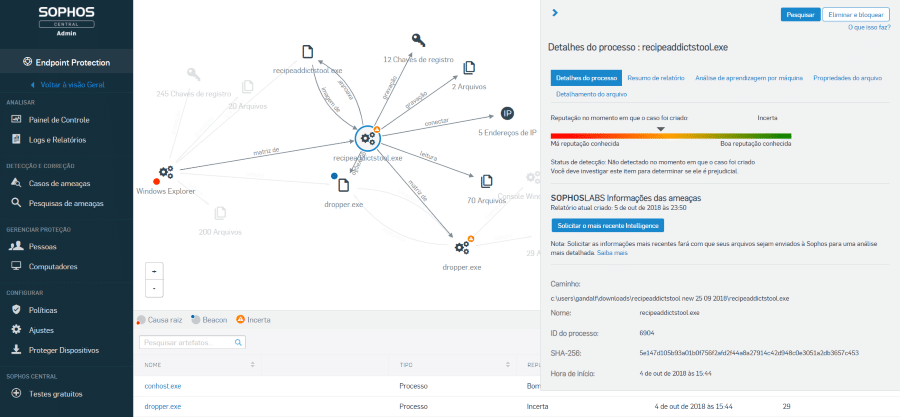Image resolution: width=900 pixels, height=417 pixels.
Task: Sort the Nome column with sort arrows
Action: [x=253, y=364]
